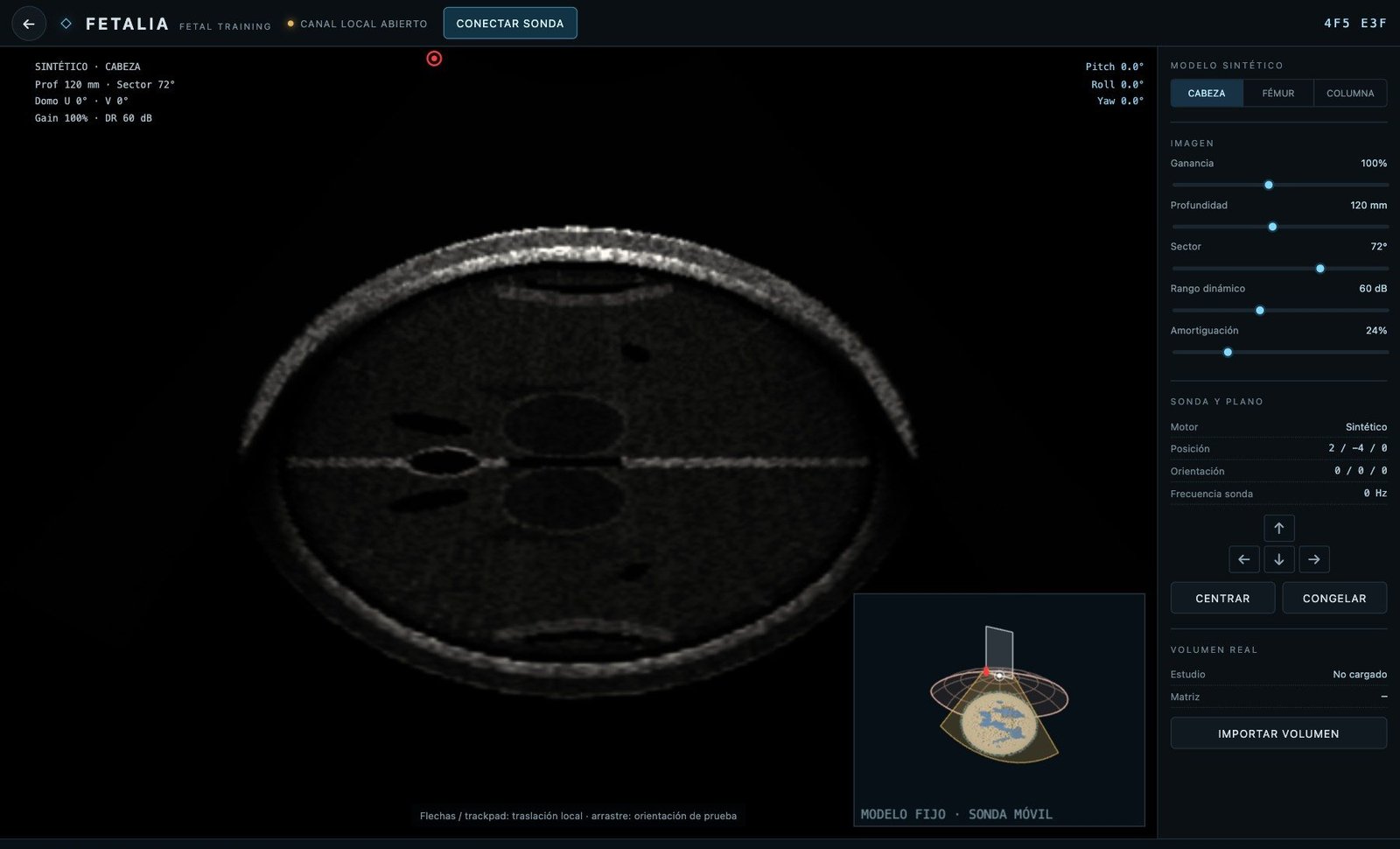
Task: Adjust the Profundidad slider handle
Action: (1272, 227)
